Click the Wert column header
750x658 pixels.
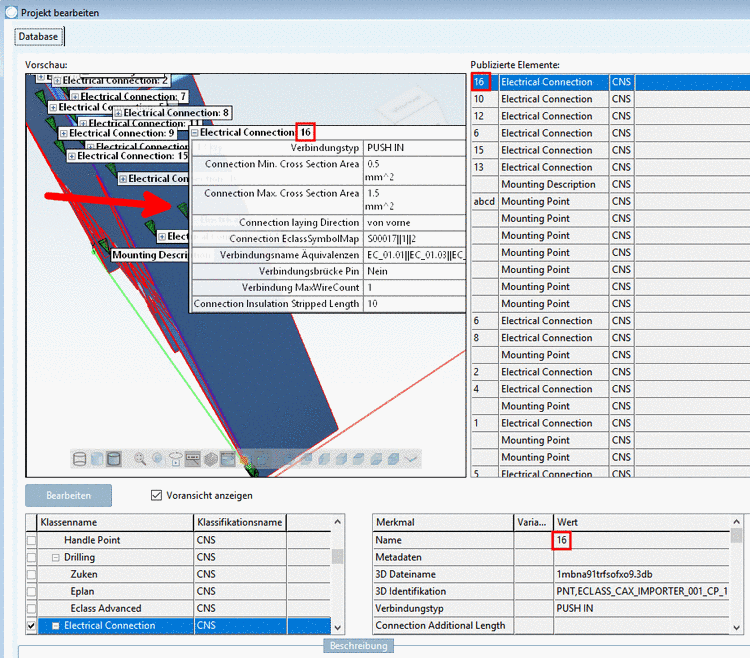[641, 522]
